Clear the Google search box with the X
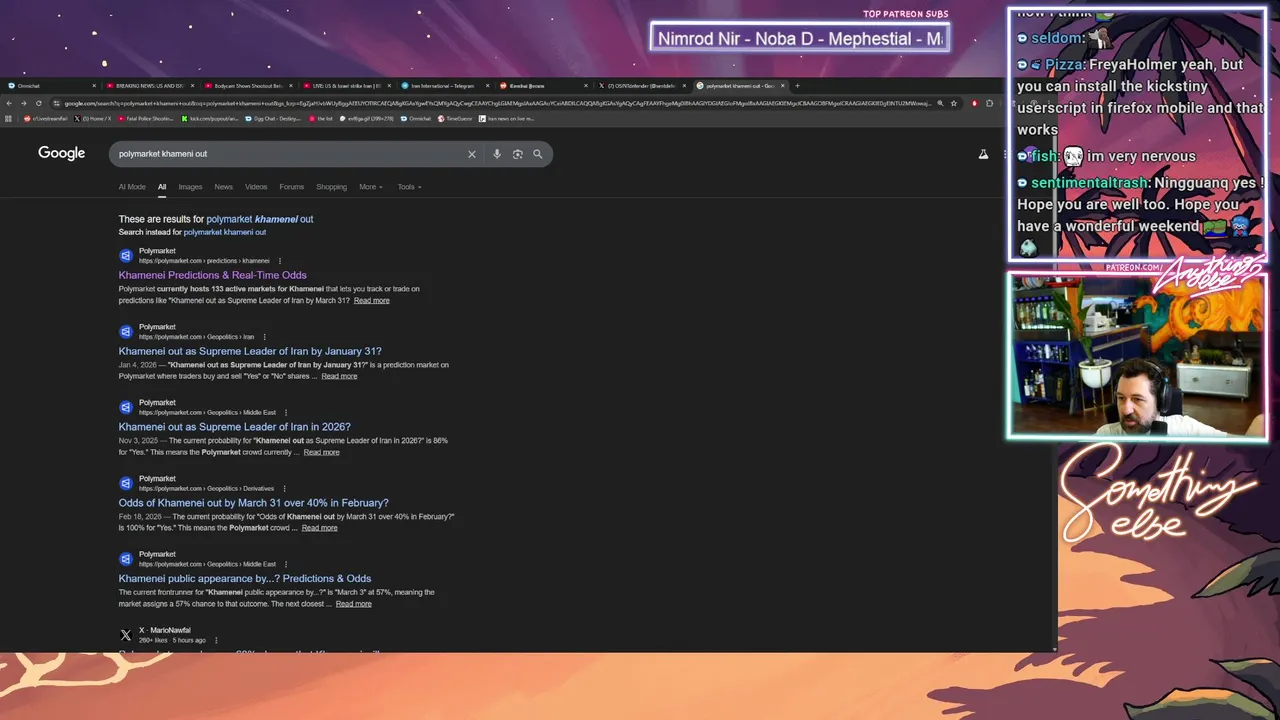 tap(472, 154)
